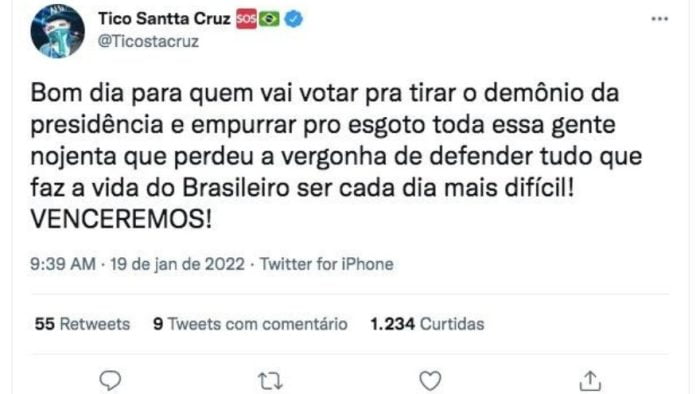This screenshot has width=700, height=394.
Task: Open the @Ticostacruz handle link
Action: pos(148,41)
